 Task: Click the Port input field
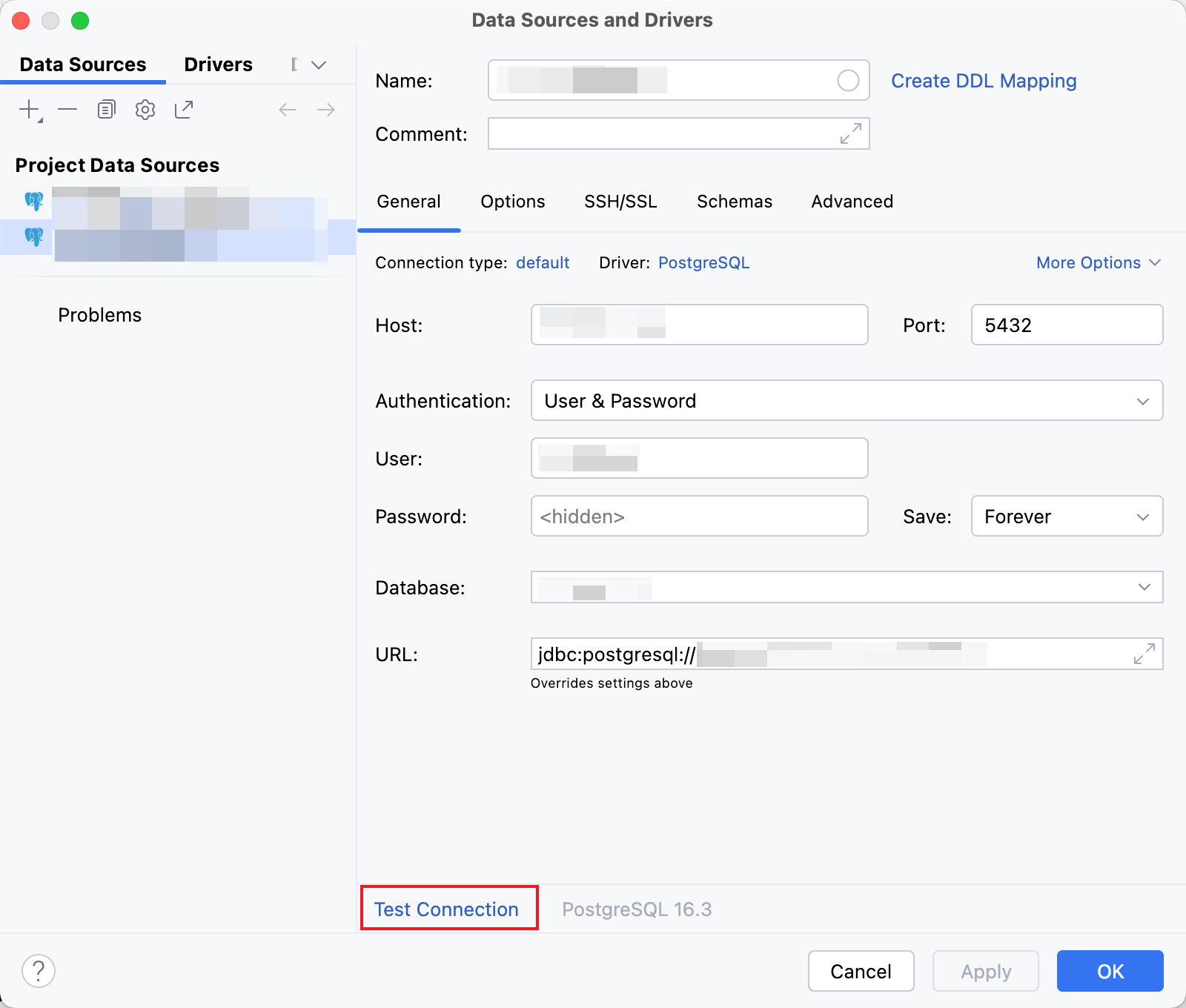(1066, 325)
